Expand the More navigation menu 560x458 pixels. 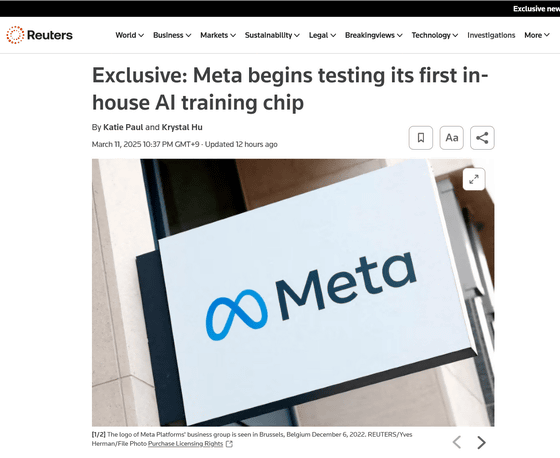tap(537, 35)
